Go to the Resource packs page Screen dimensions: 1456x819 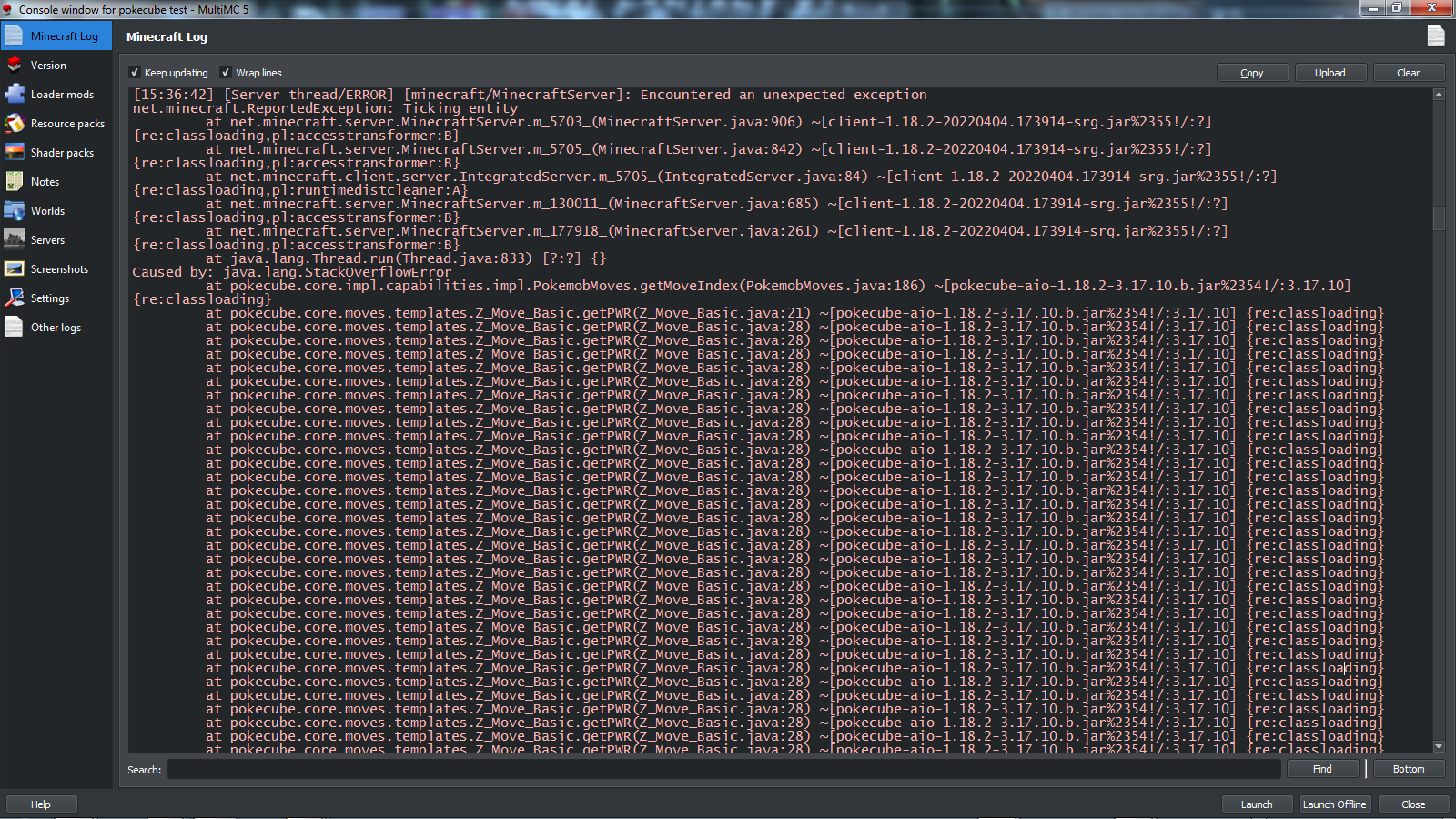[56, 124]
